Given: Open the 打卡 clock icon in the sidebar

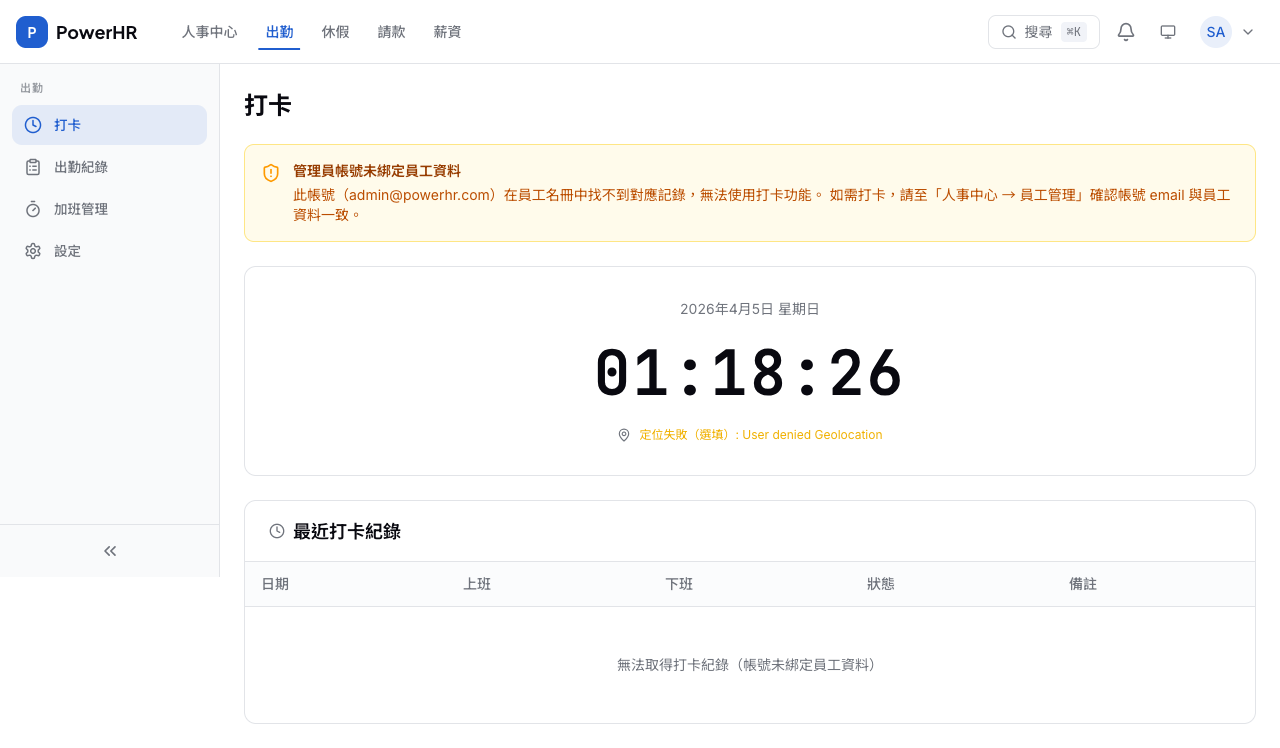Looking at the screenshot, I should pyautogui.click(x=33, y=124).
